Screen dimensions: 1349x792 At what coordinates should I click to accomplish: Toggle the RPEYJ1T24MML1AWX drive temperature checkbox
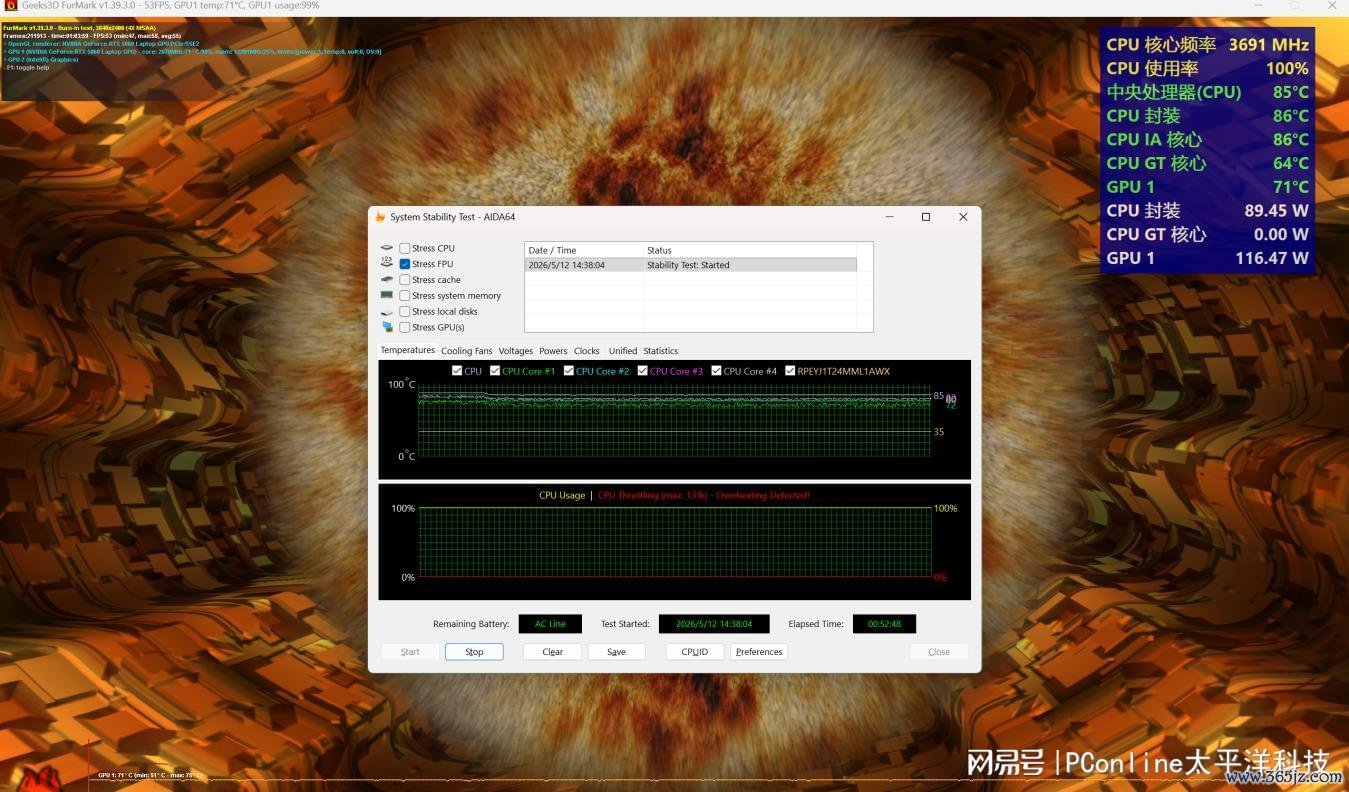click(x=791, y=371)
